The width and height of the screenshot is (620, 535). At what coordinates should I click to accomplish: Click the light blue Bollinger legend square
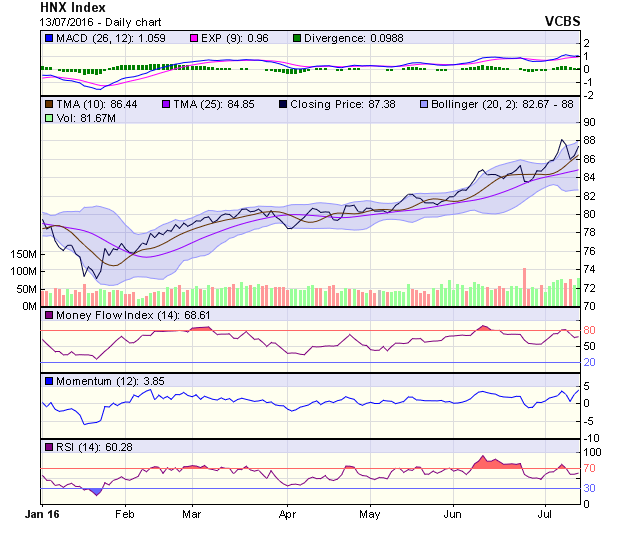tap(425, 103)
